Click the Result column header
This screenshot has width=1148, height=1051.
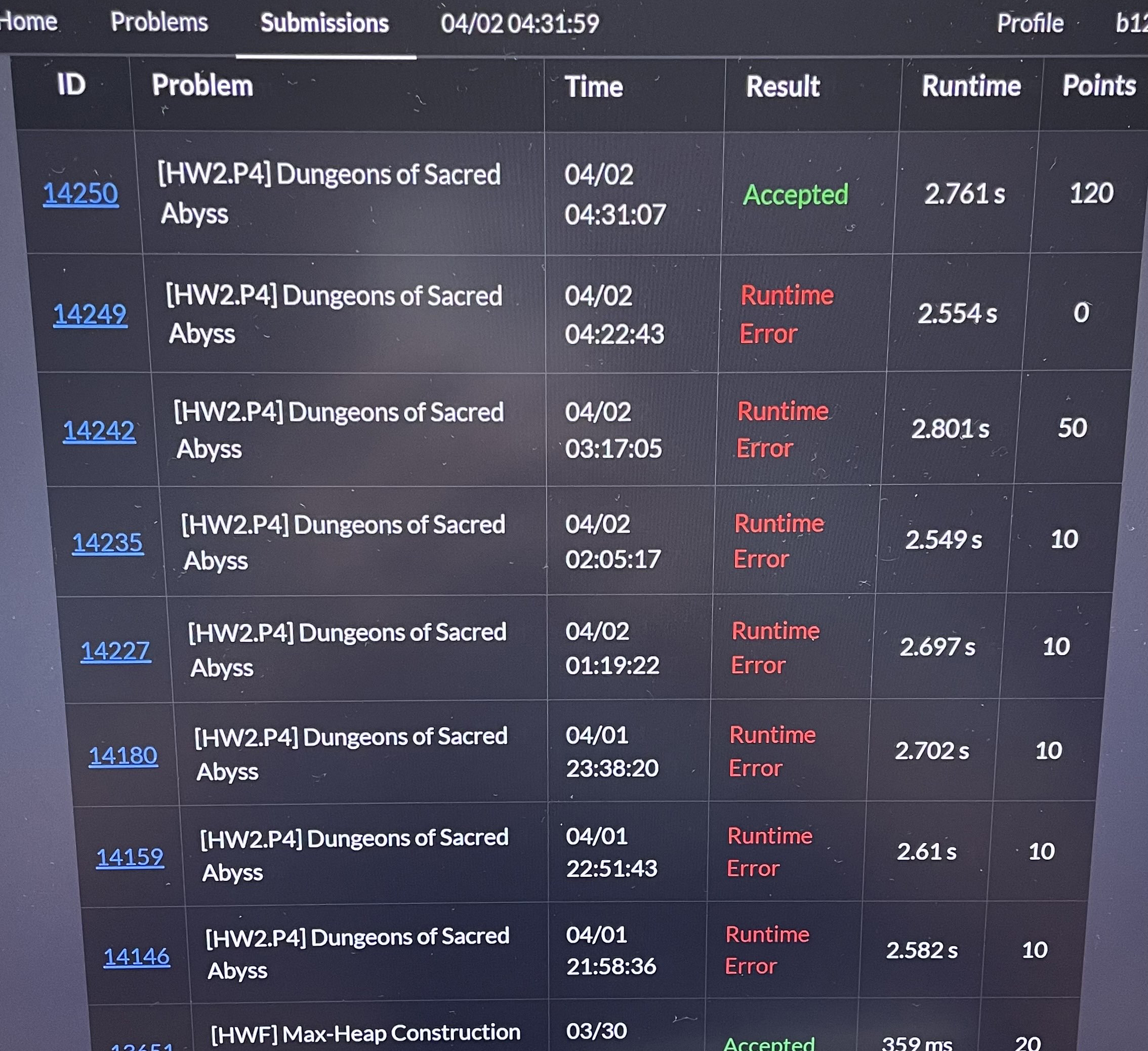(x=783, y=87)
